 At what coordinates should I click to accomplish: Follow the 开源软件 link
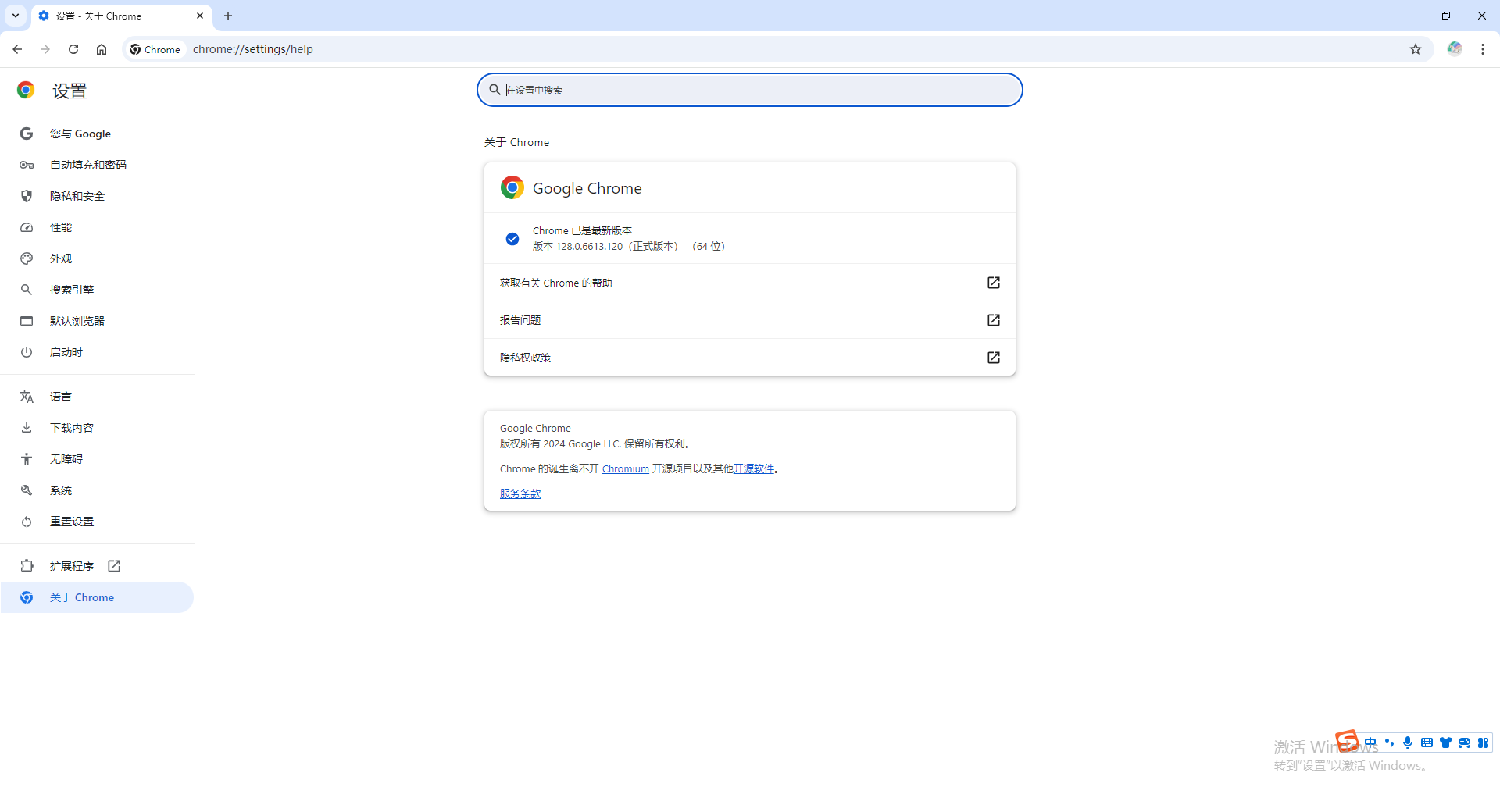click(753, 468)
